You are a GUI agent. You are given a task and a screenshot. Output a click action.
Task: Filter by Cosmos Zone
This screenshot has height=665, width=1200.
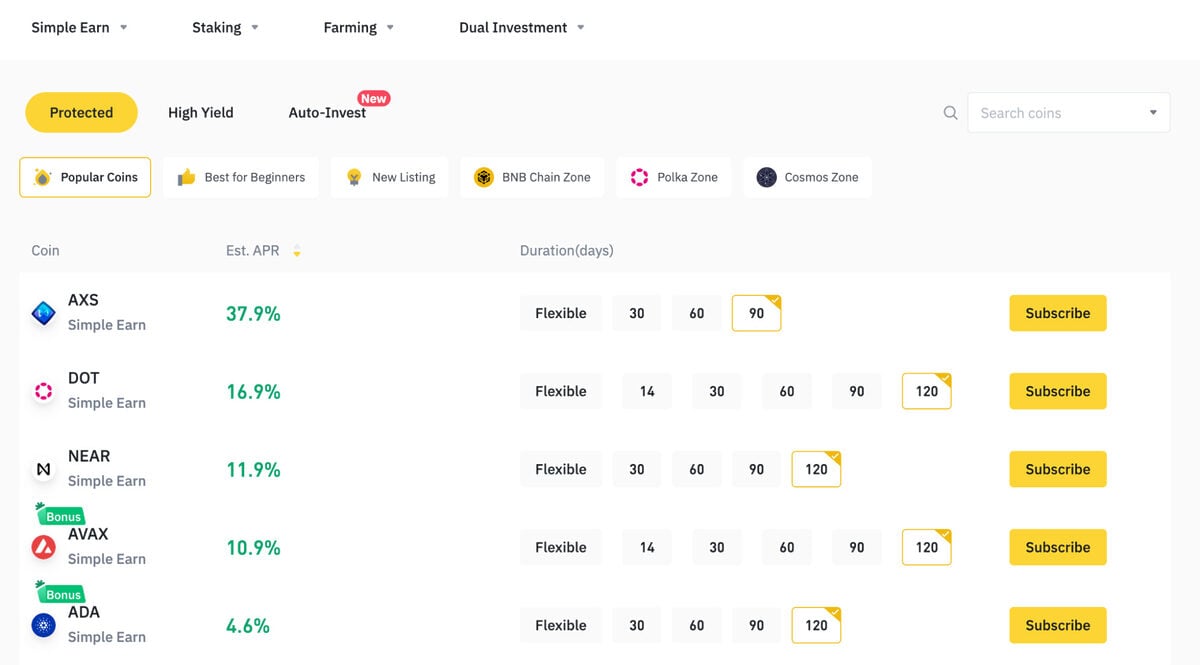tap(807, 177)
